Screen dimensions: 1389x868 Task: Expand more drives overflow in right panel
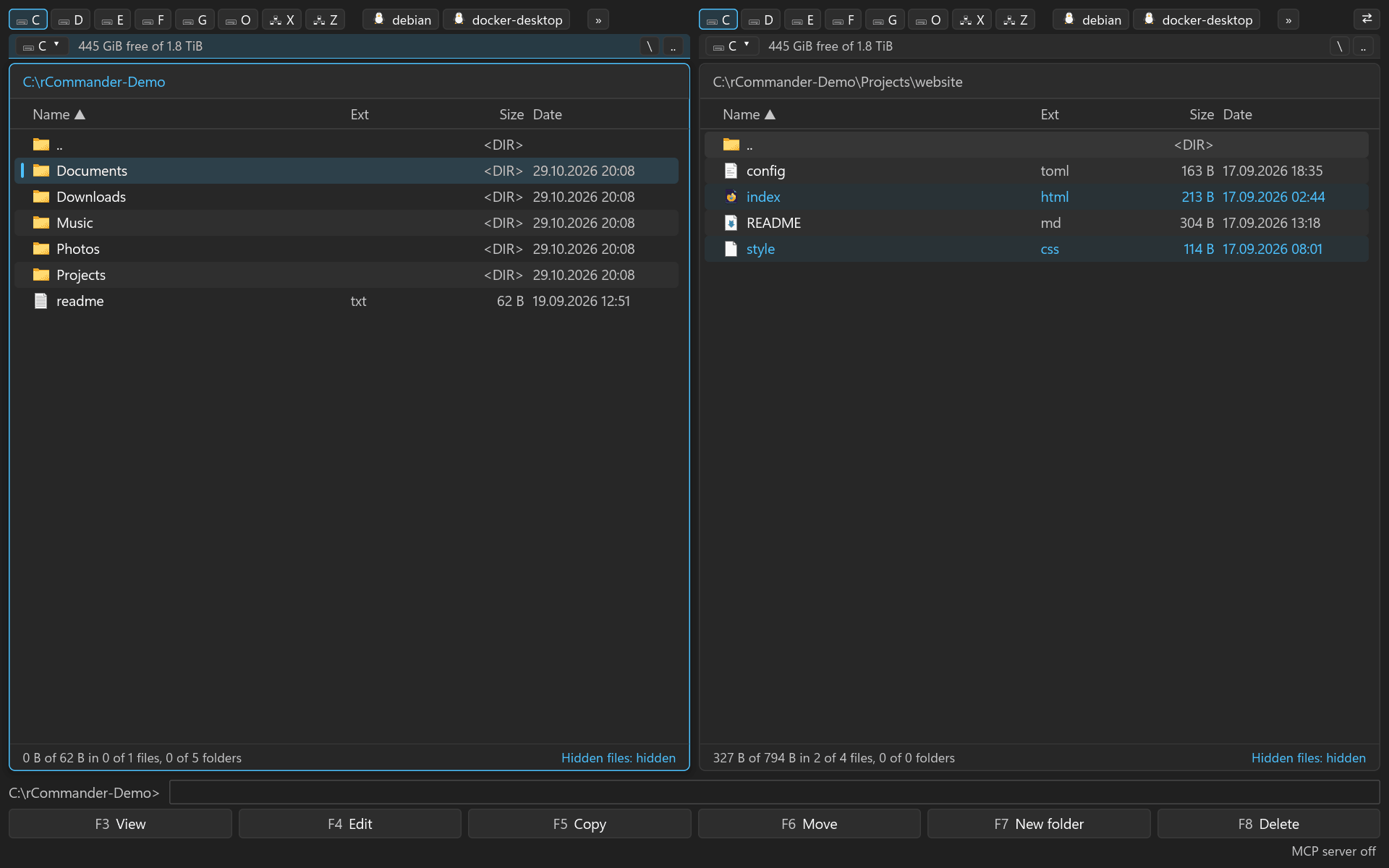[1288, 20]
